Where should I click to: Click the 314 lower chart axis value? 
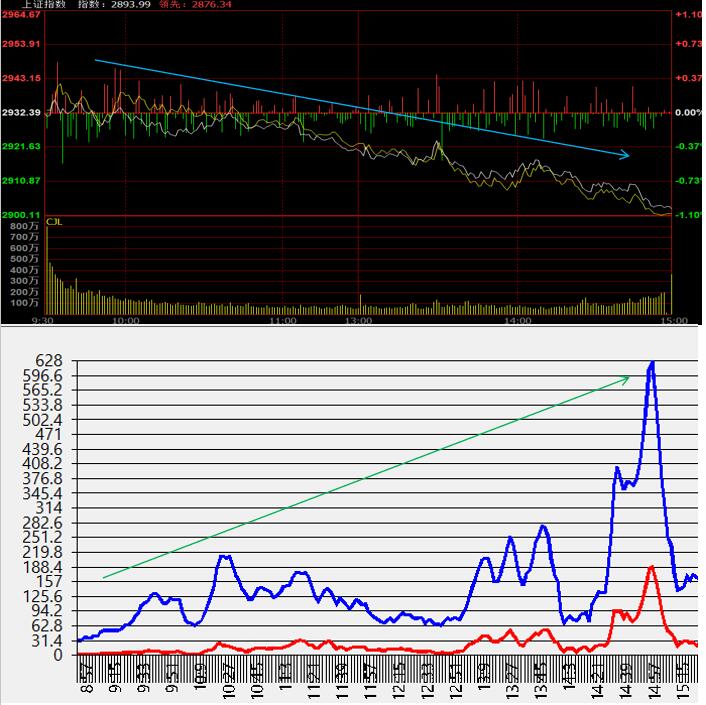click(x=49, y=508)
